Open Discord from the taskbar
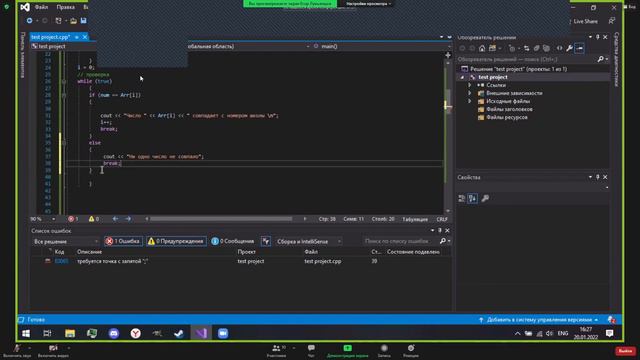The width and height of the screenshot is (640, 360). pyautogui.click(x=114, y=333)
